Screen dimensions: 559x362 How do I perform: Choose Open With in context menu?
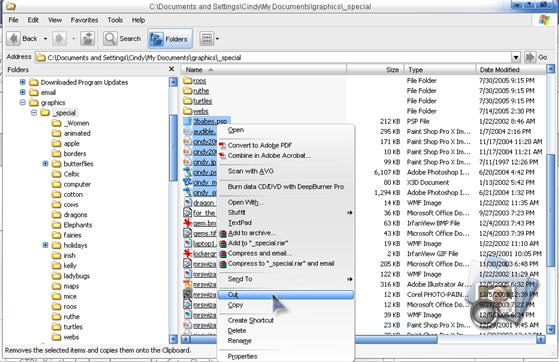click(x=246, y=202)
